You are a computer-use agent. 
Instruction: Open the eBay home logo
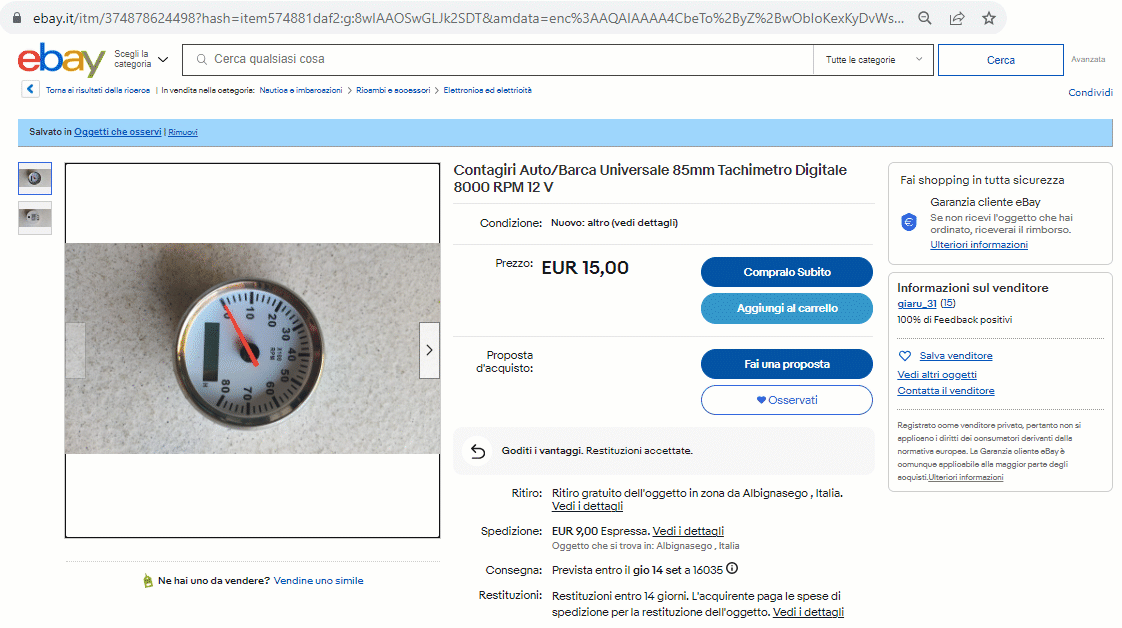62,59
